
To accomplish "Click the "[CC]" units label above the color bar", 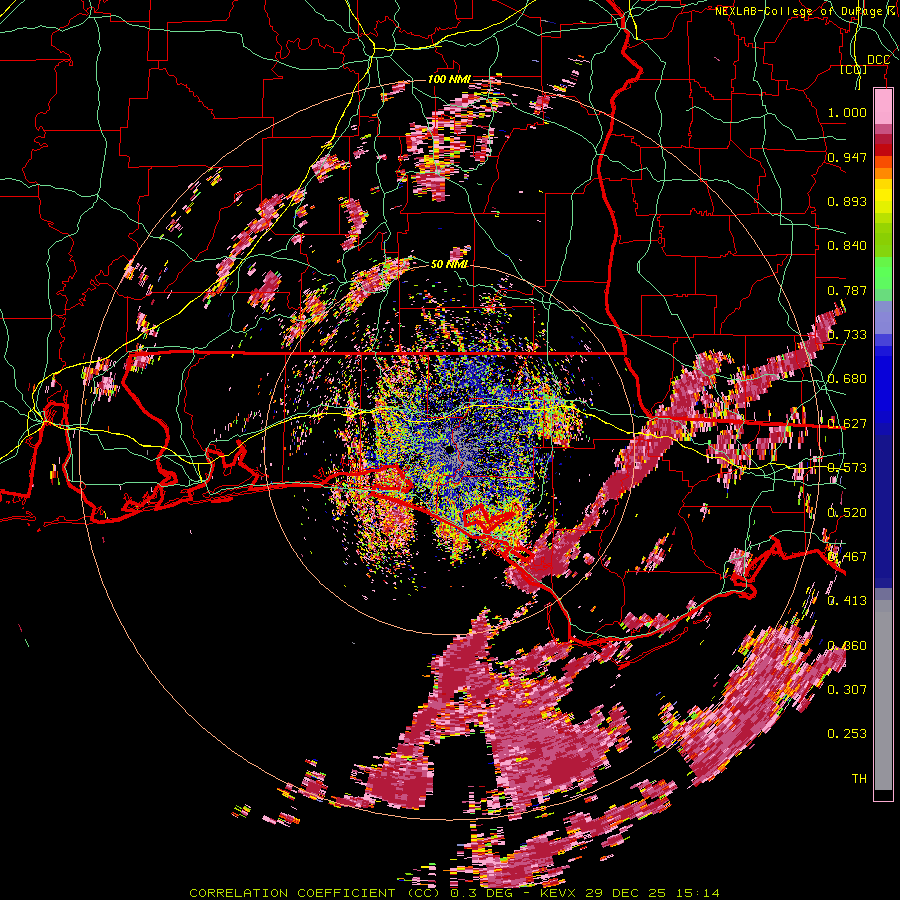I will pyautogui.click(x=854, y=70).
